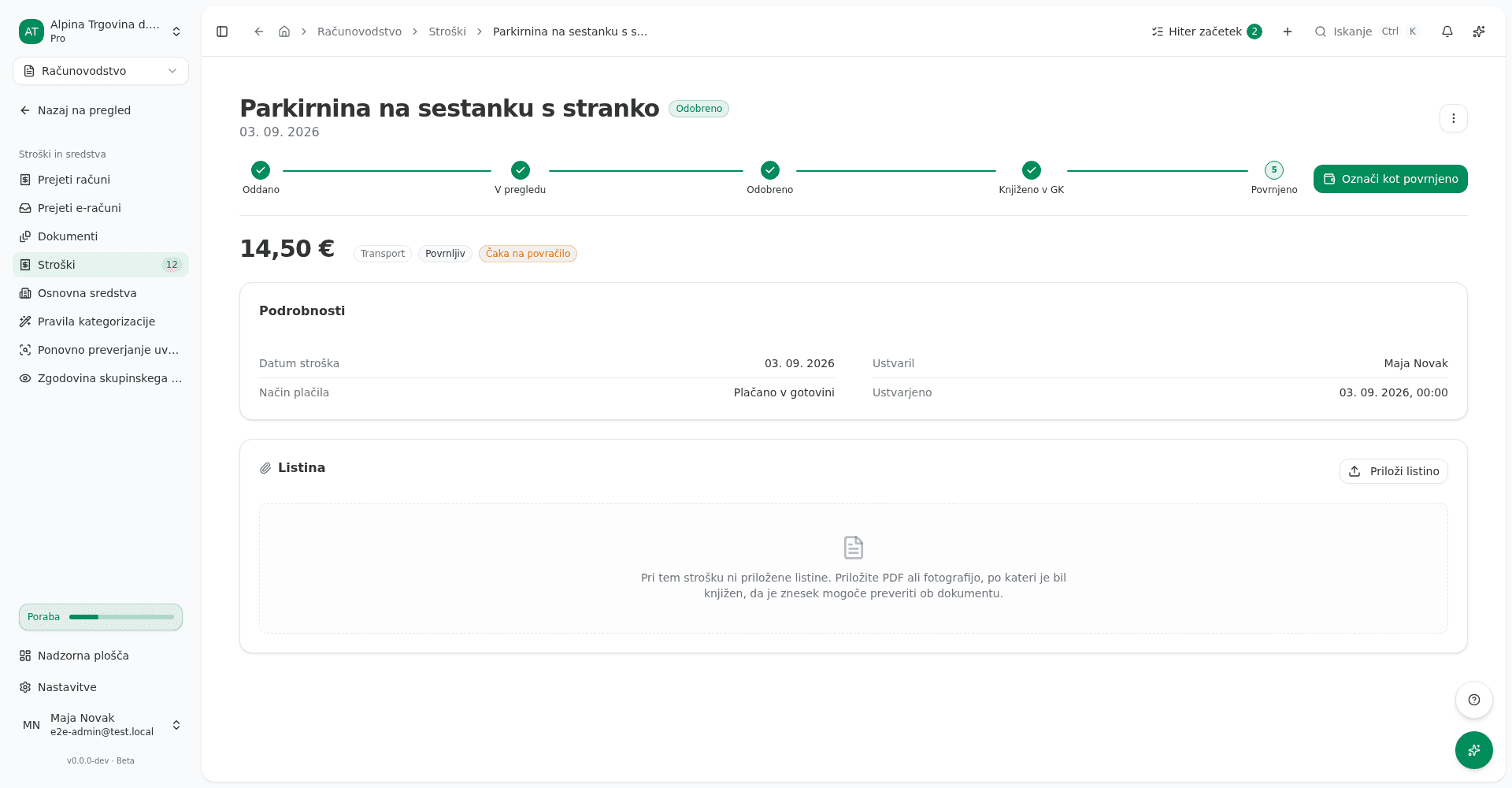Image resolution: width=1512 pixels, height=788 pixels.
Task: Click the plus icon in top bar
Action: point(1288,32)
